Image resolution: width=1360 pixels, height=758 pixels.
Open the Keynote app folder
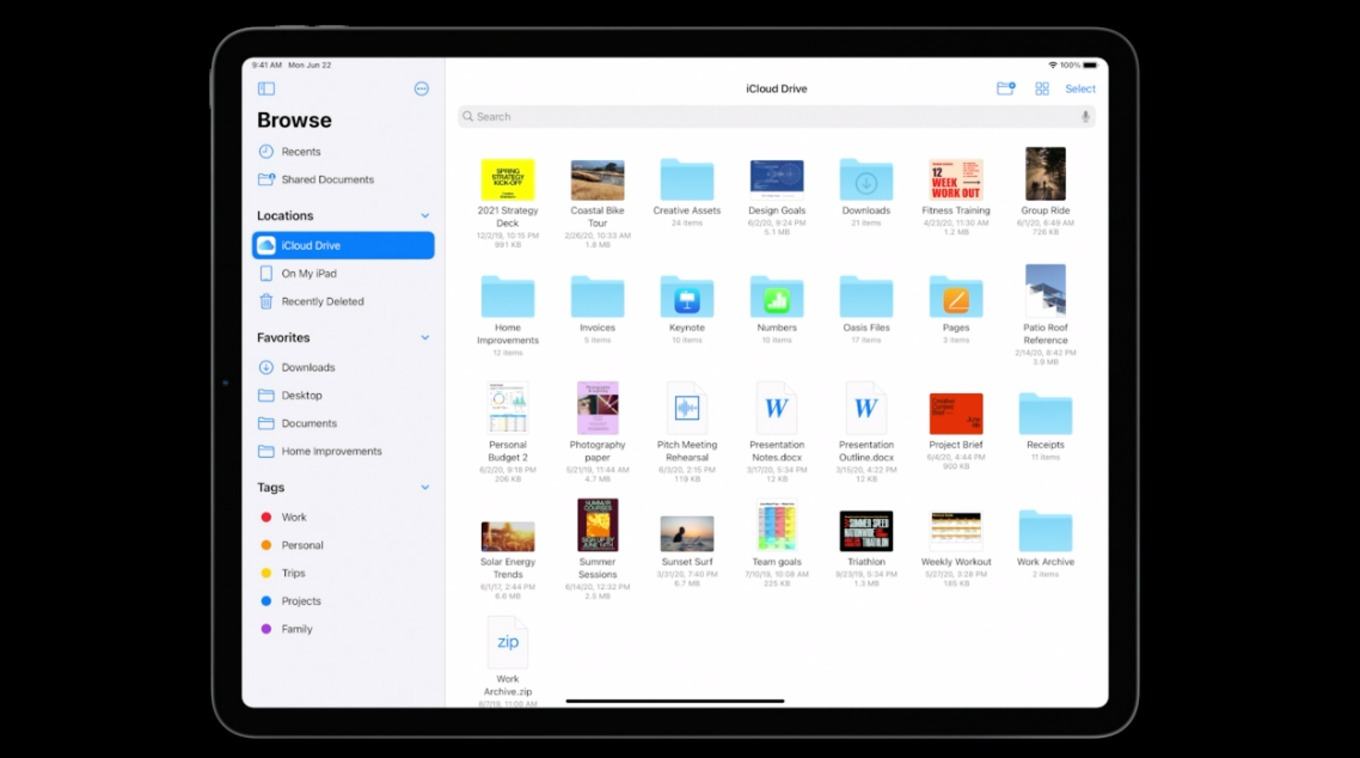click(x=687, y=297)
